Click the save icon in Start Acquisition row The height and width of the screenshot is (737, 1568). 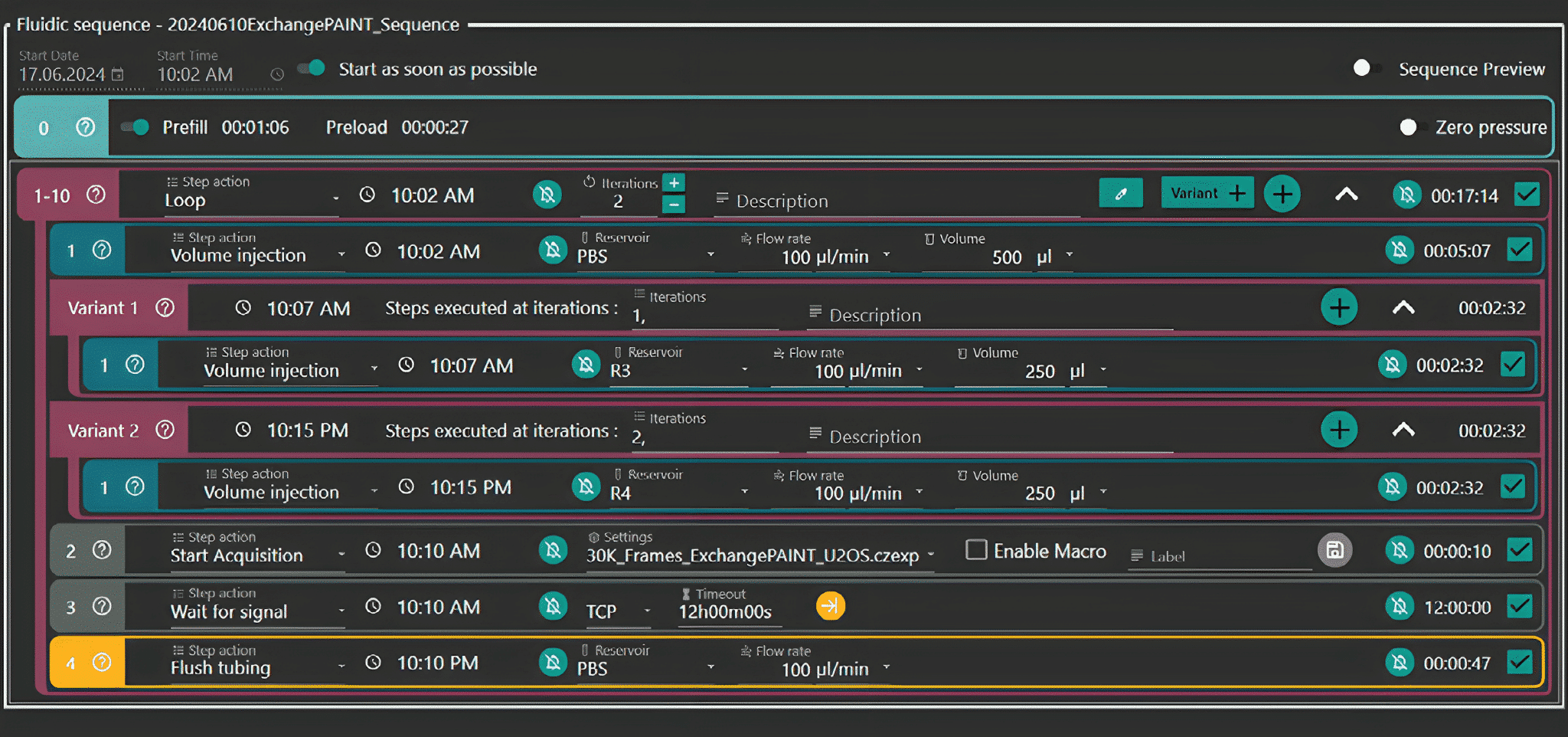click(x=1334, y=550)
